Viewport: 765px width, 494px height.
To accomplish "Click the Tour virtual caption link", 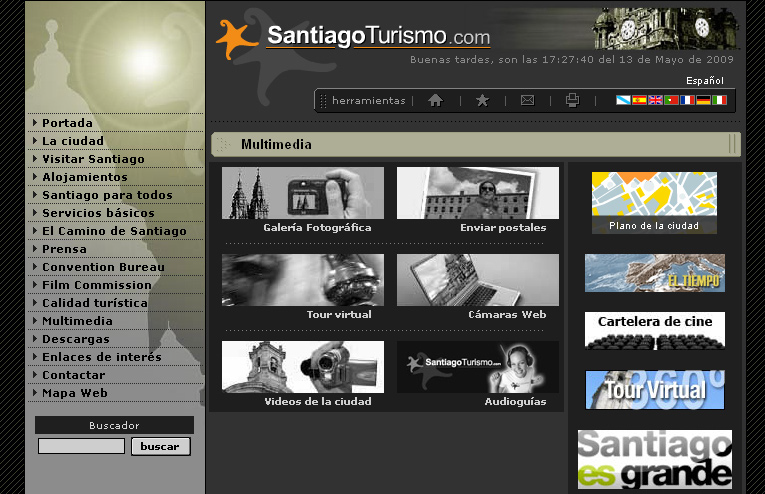I will pos(339,315).
